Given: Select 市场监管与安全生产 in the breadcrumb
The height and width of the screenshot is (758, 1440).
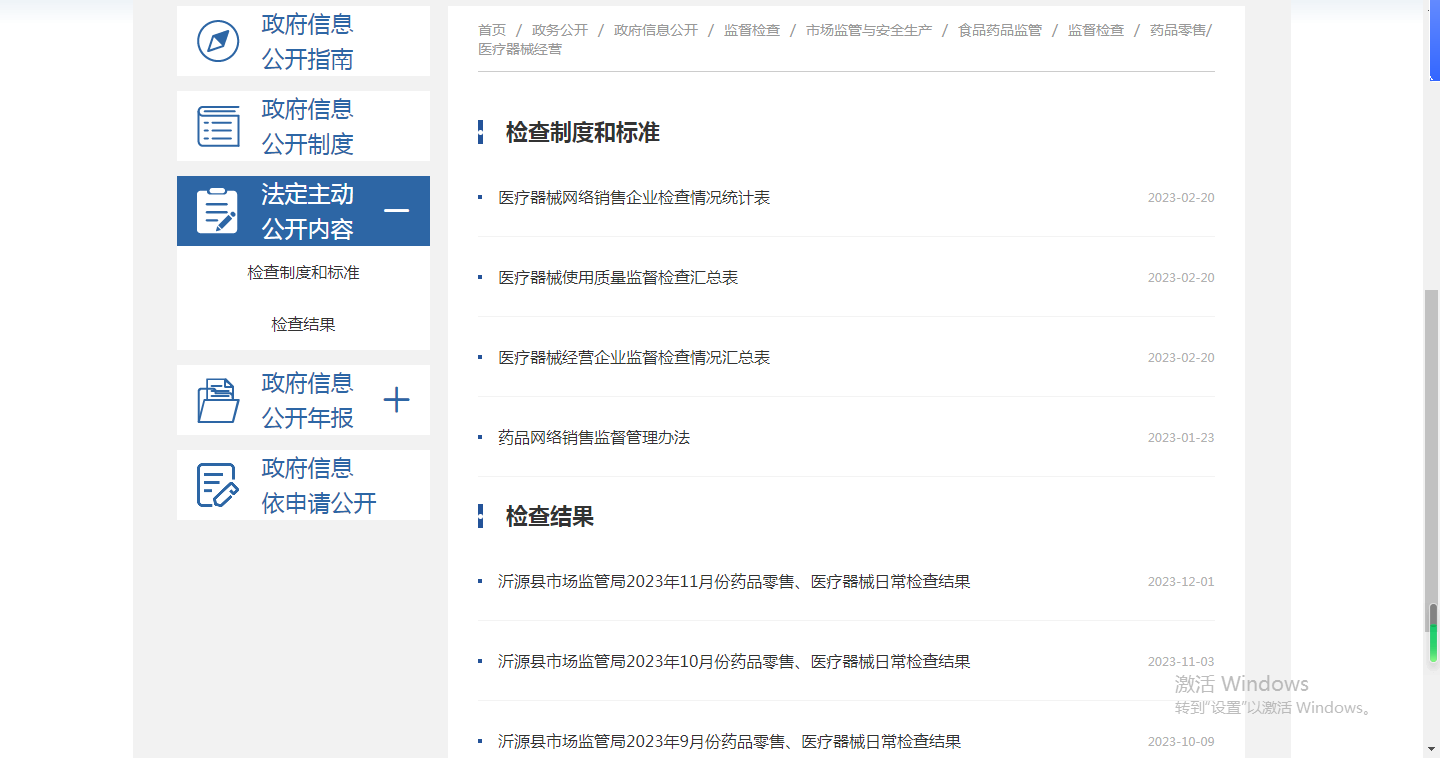Looking at the screenshot, I should 869,31.
